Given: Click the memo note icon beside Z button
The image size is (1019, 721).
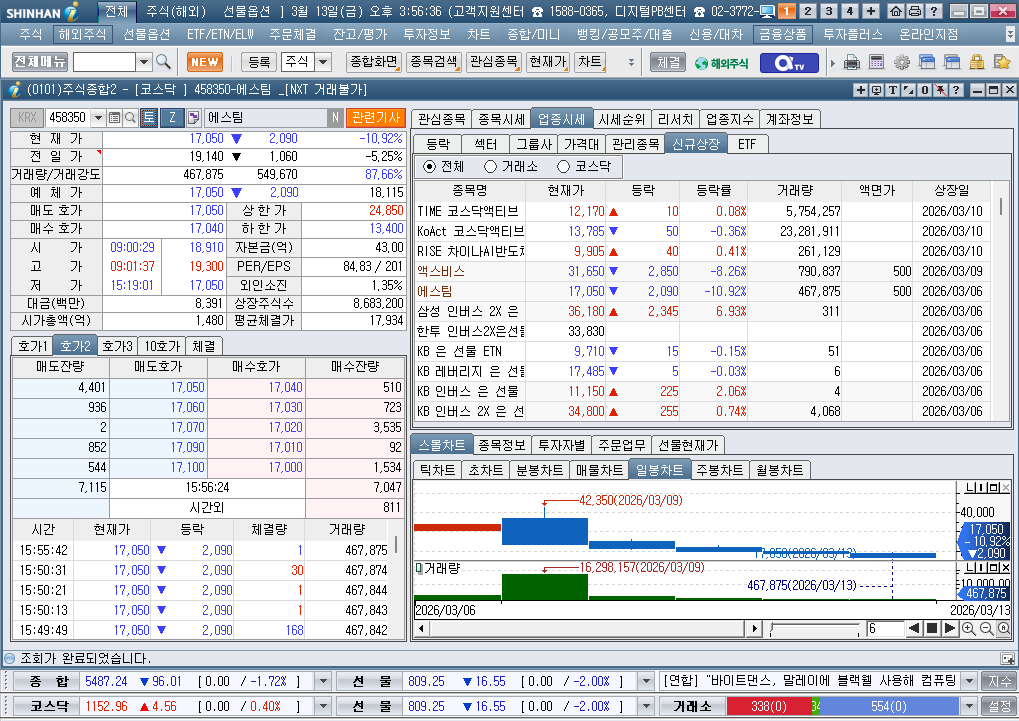Looking at the screenshot, I should (x=193, y=118).
